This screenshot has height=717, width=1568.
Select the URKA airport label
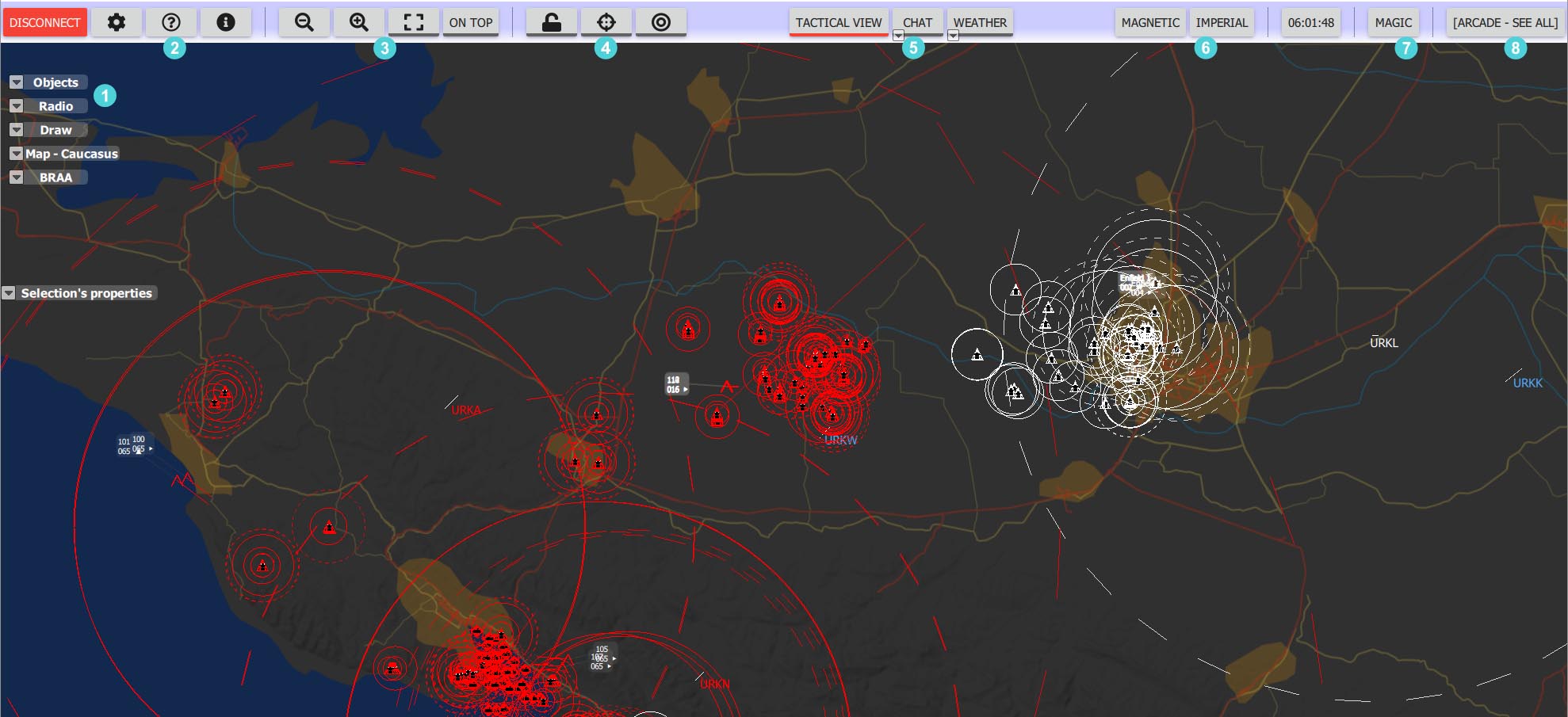(x=466, y=410)
